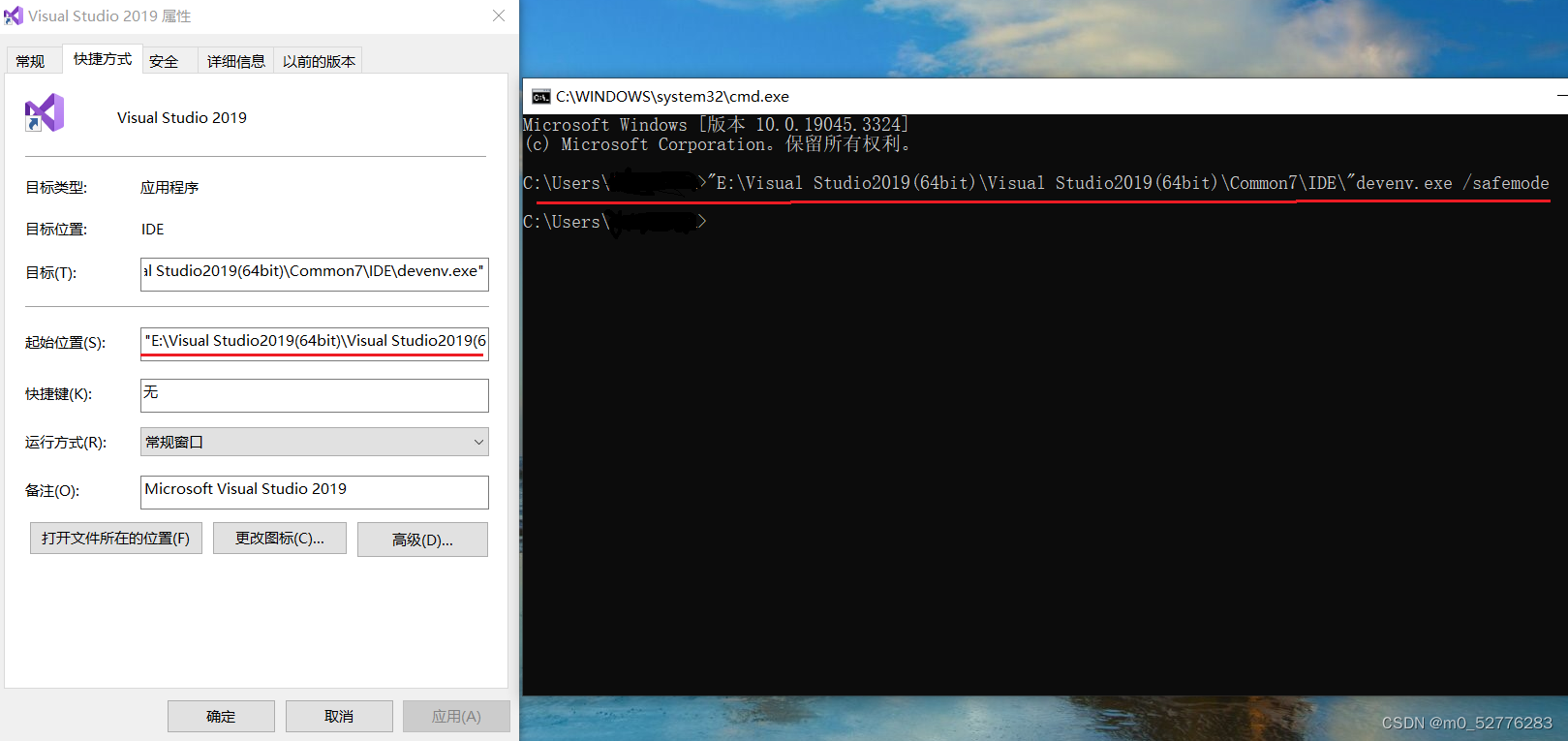Screen dimensions: 1568x741
Task: Click the cmd.exe window title icon
Action: click(541, 96)
